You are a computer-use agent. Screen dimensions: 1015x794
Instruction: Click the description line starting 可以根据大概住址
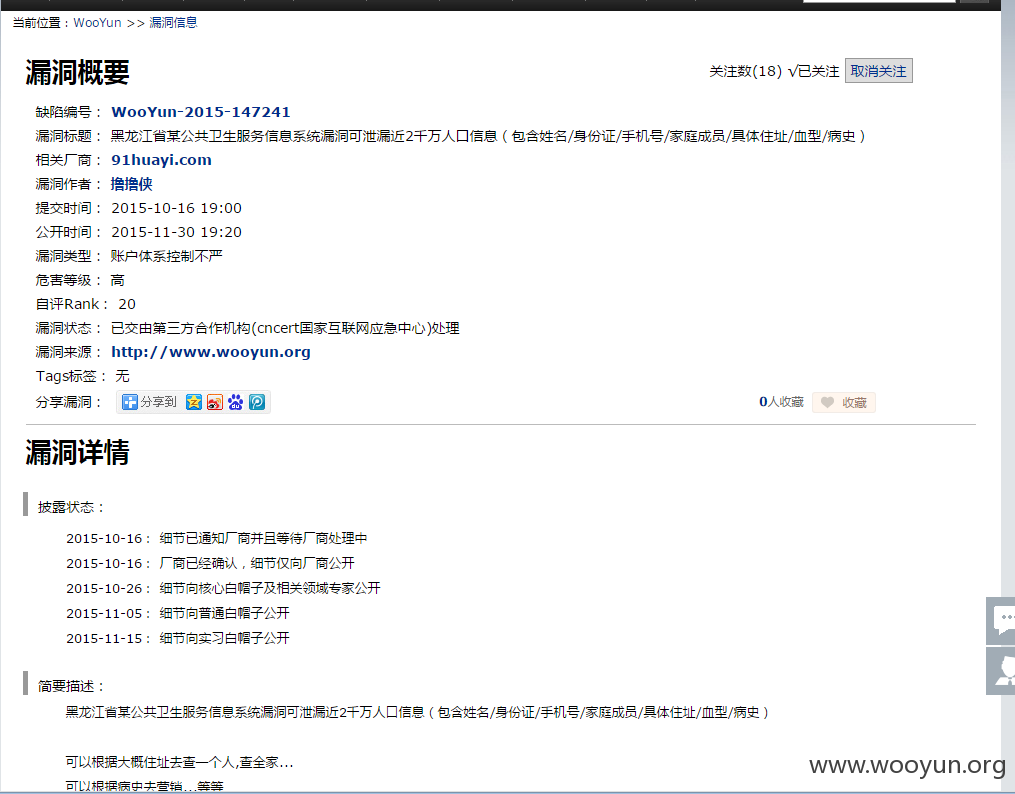[179, 762]
